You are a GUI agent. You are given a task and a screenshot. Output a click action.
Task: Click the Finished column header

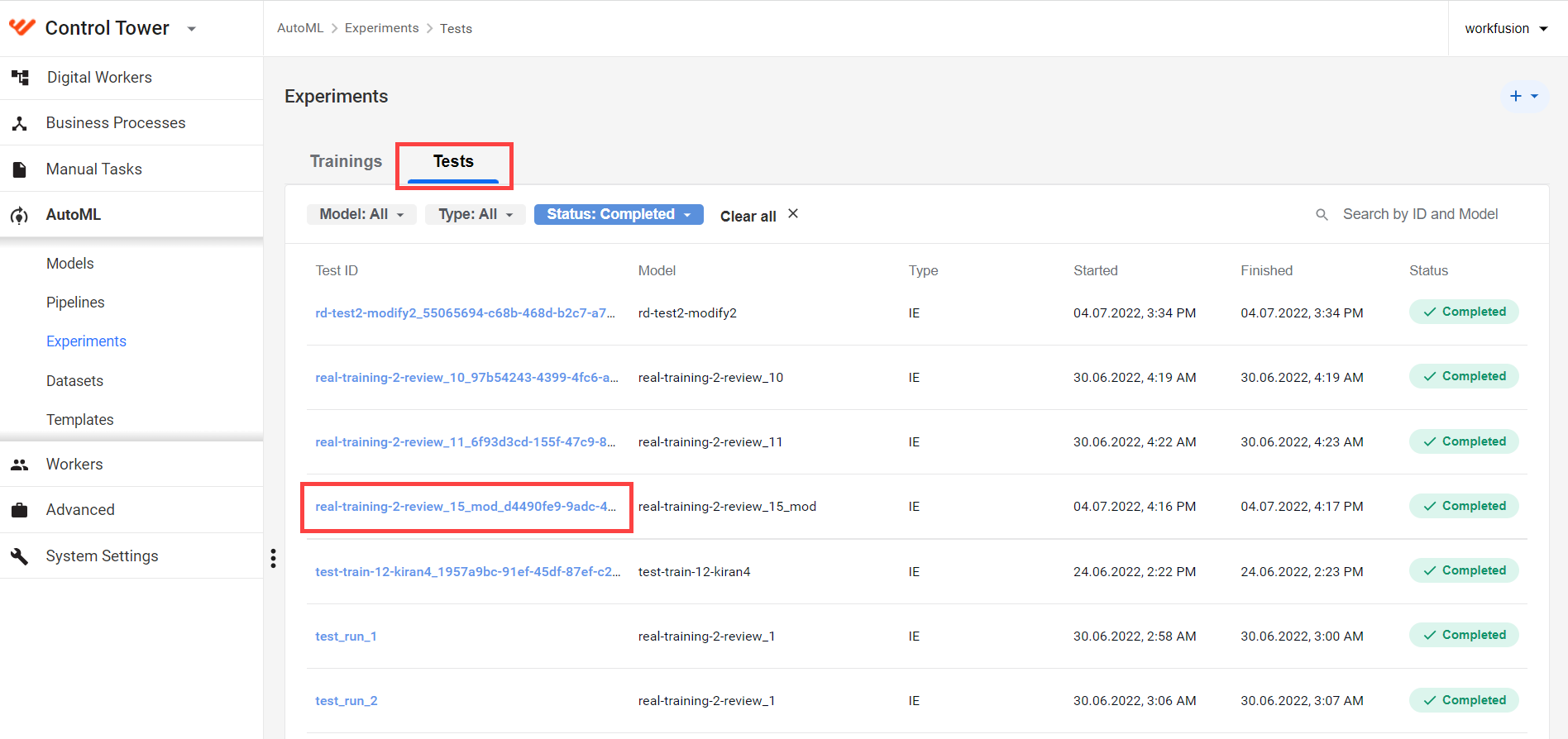1266,271
